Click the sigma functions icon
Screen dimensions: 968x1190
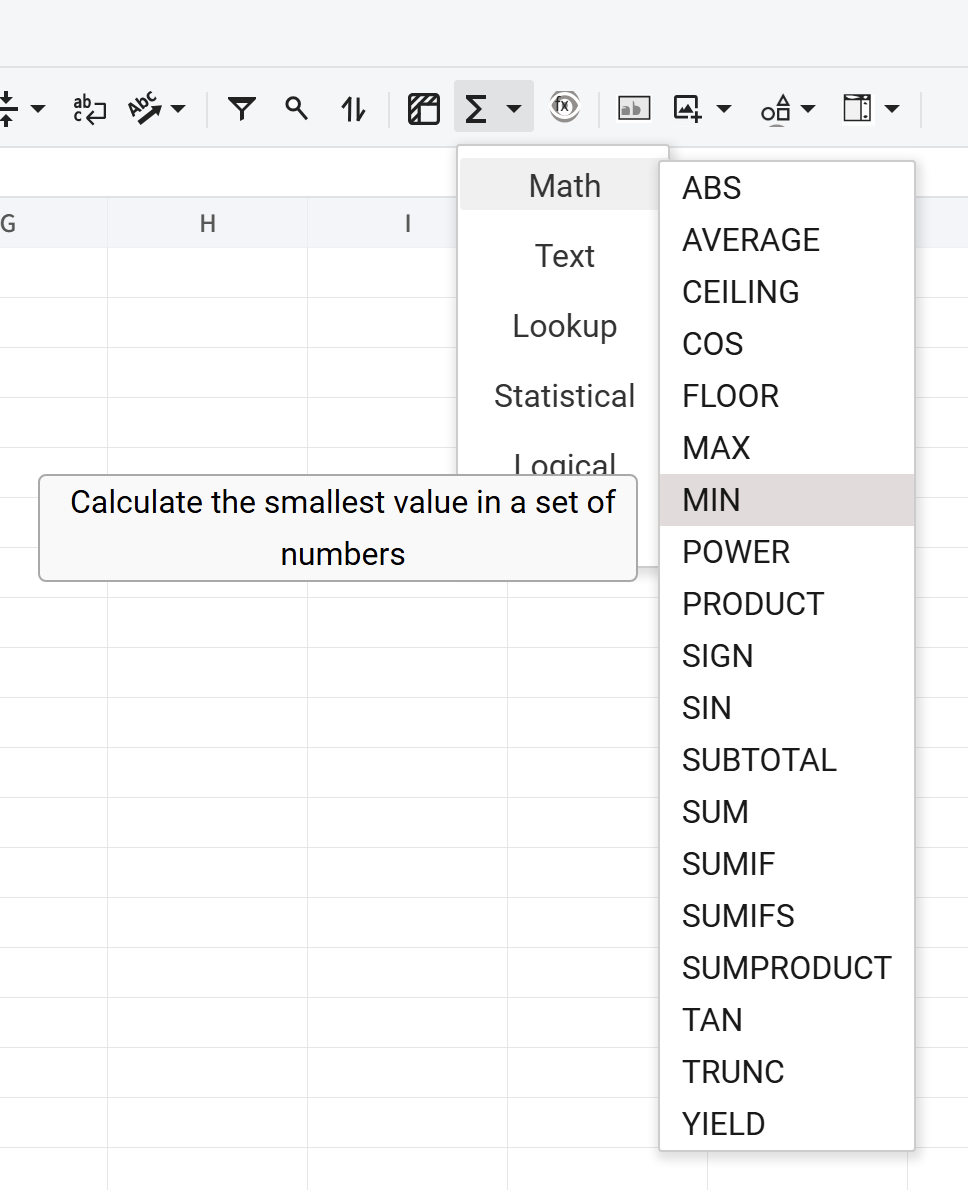pos(477,108)
